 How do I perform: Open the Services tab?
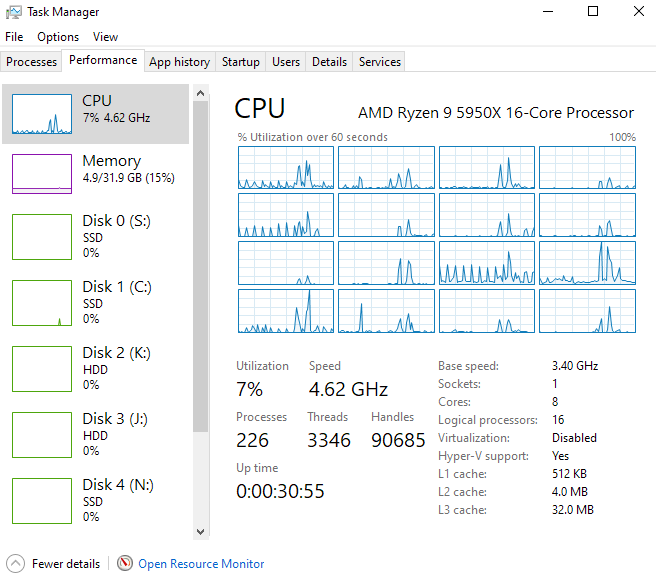pyautogui.click(x=379, y=62)
